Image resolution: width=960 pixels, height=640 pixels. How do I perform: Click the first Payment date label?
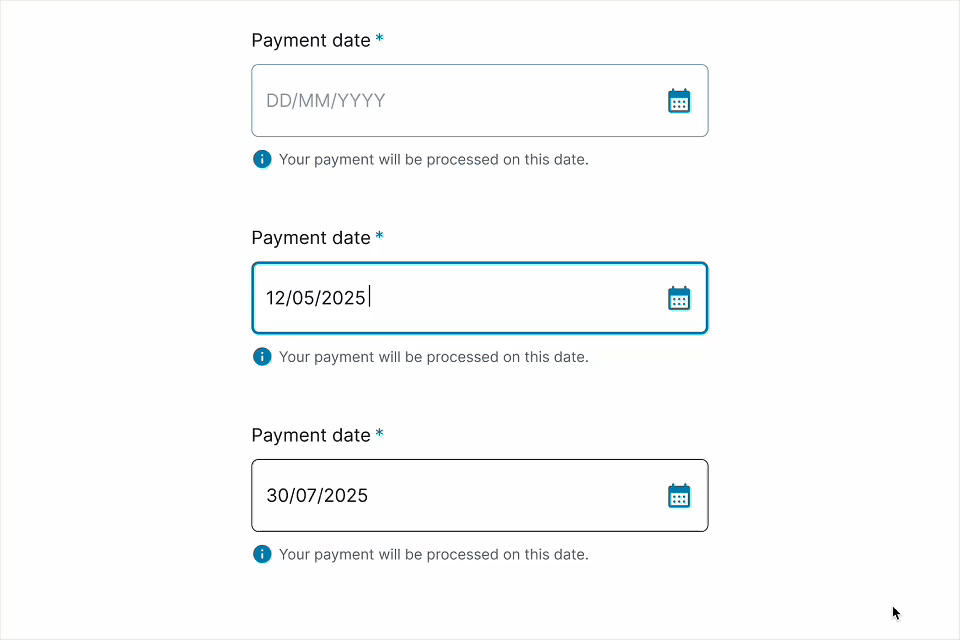click(x=310, y=40)
